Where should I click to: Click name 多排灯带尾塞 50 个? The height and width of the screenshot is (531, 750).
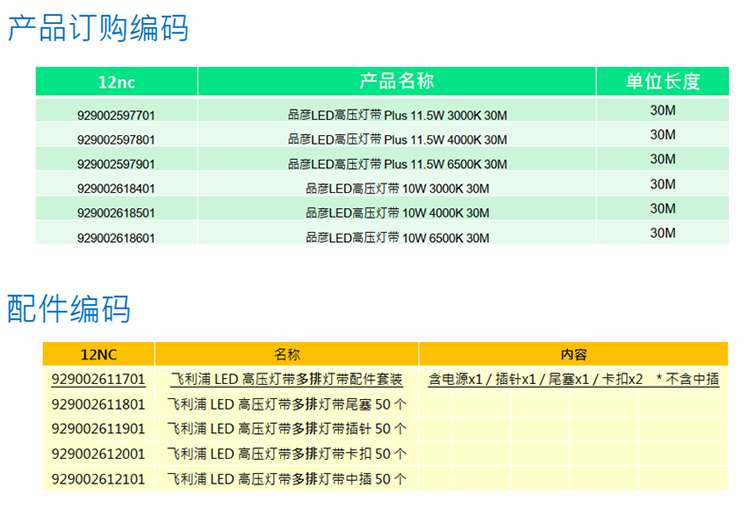point(287,405)
